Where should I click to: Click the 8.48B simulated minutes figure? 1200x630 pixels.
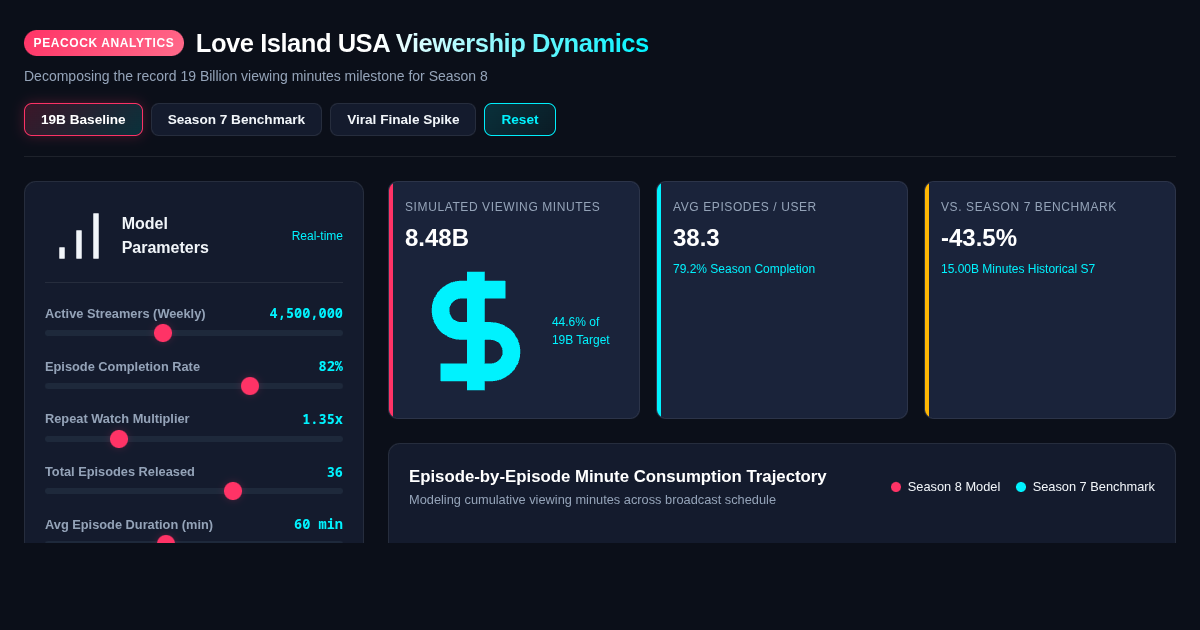(x=437, y=238)
